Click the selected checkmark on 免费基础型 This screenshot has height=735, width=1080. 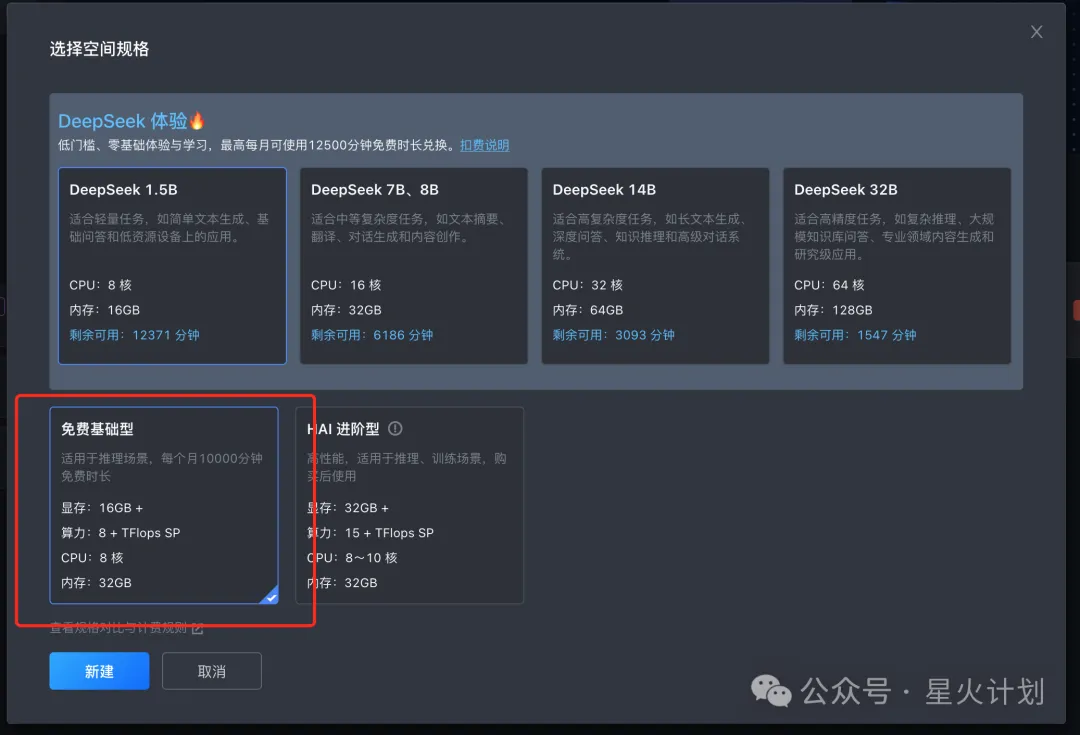click(x=271, y=597)
